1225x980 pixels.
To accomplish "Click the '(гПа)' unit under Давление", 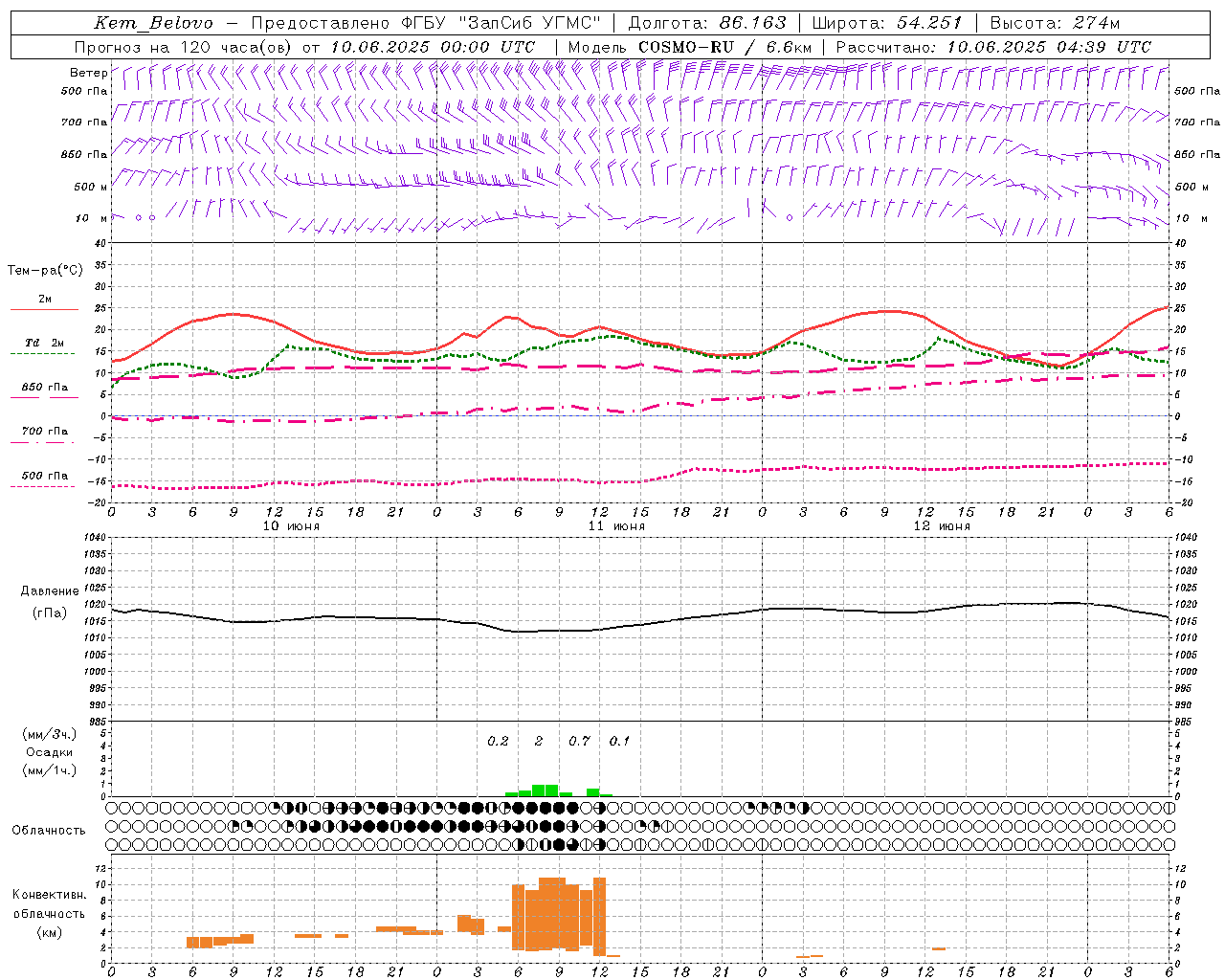I will click(50, 613).
